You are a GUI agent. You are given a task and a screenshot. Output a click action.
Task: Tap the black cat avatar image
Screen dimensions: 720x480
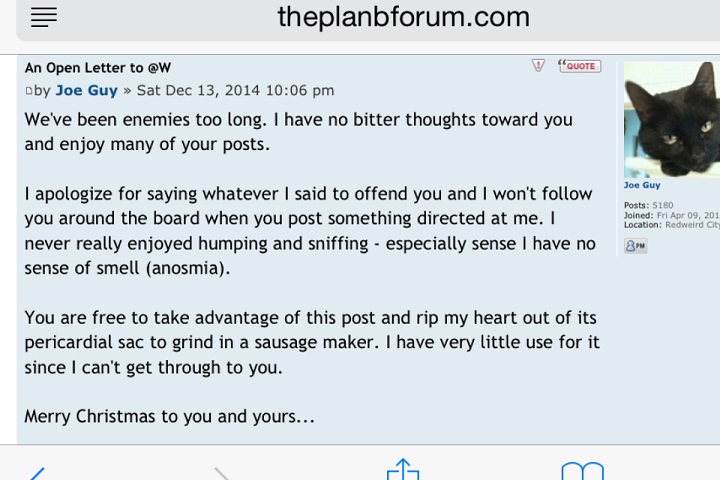point(670,119)
